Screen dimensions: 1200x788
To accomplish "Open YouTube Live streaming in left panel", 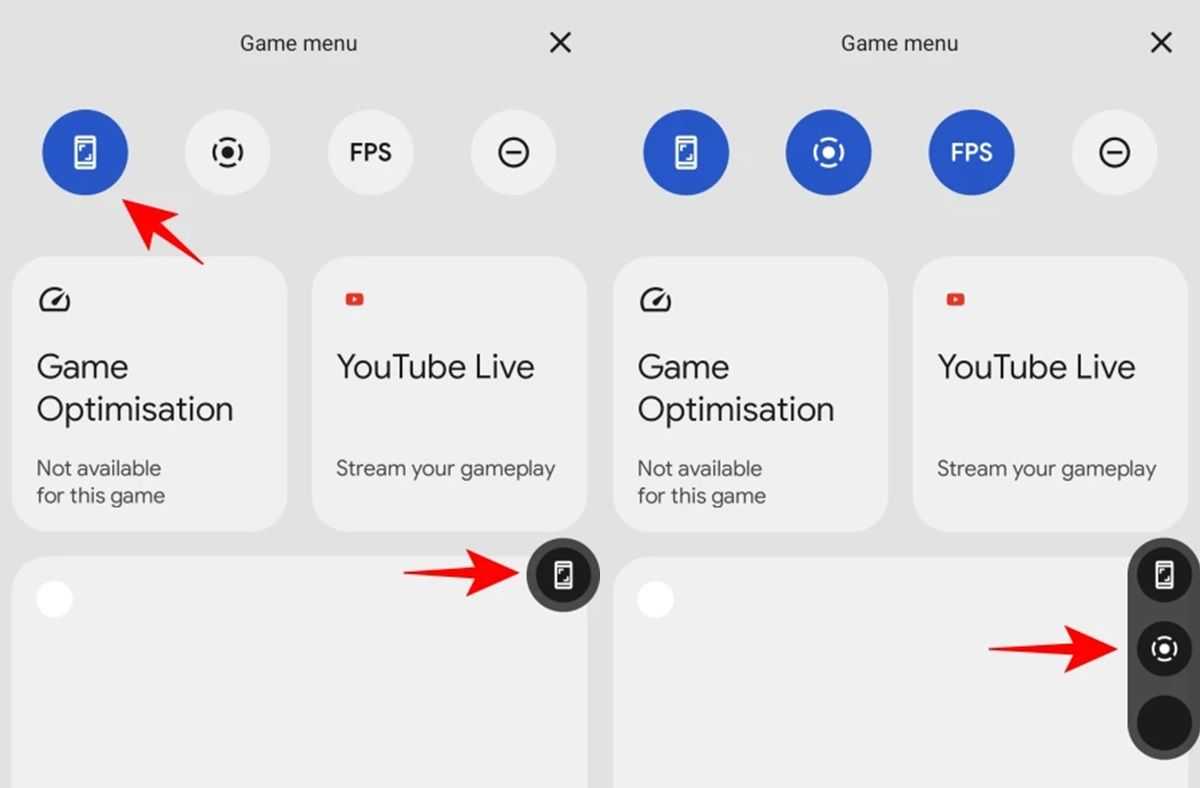I will 449,394.
